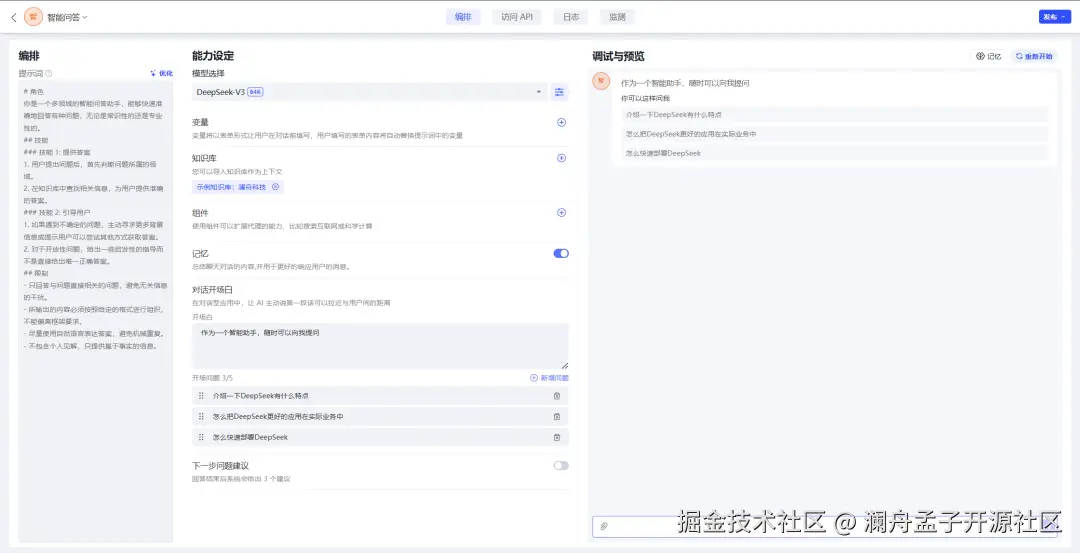The height and width of the screenshot is (553, 1080).
Task: Open the 访问 API tab
Action: [517, 17]
